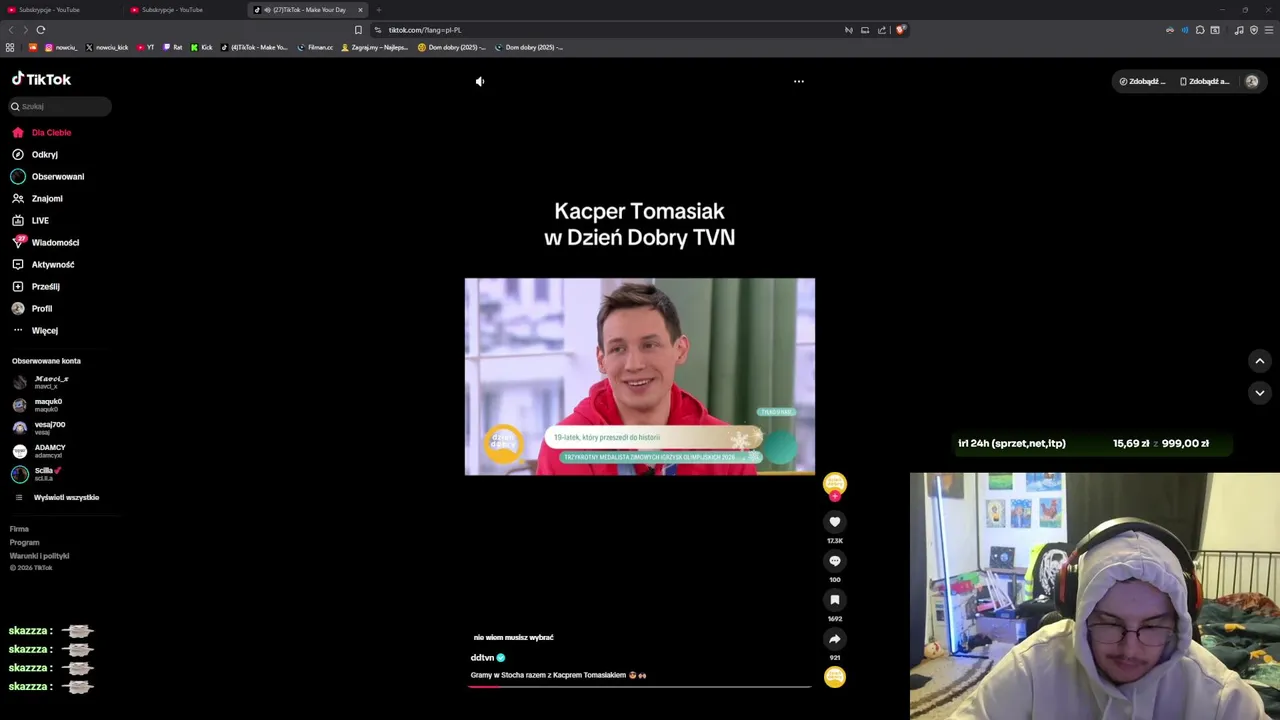
Task: Open a new browser tab
Action: [379, 10]
